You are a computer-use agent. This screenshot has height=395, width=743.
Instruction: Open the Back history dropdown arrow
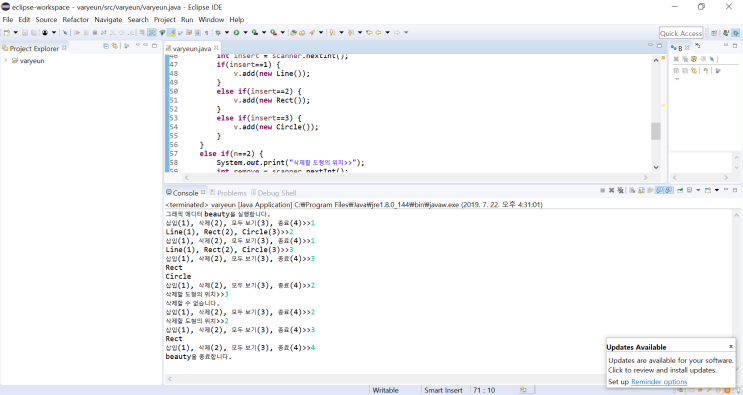click(x=388, y=33)
